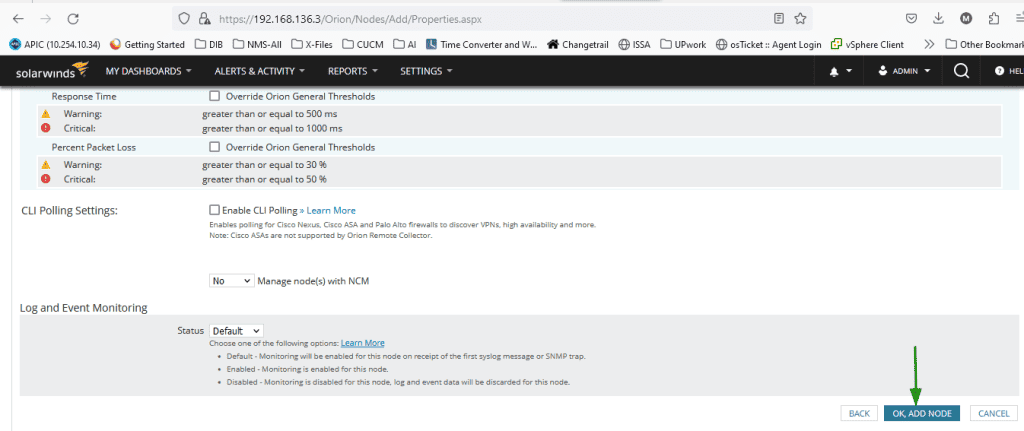
Task: Open the notifications bell icon
Action: pos(834,72)
